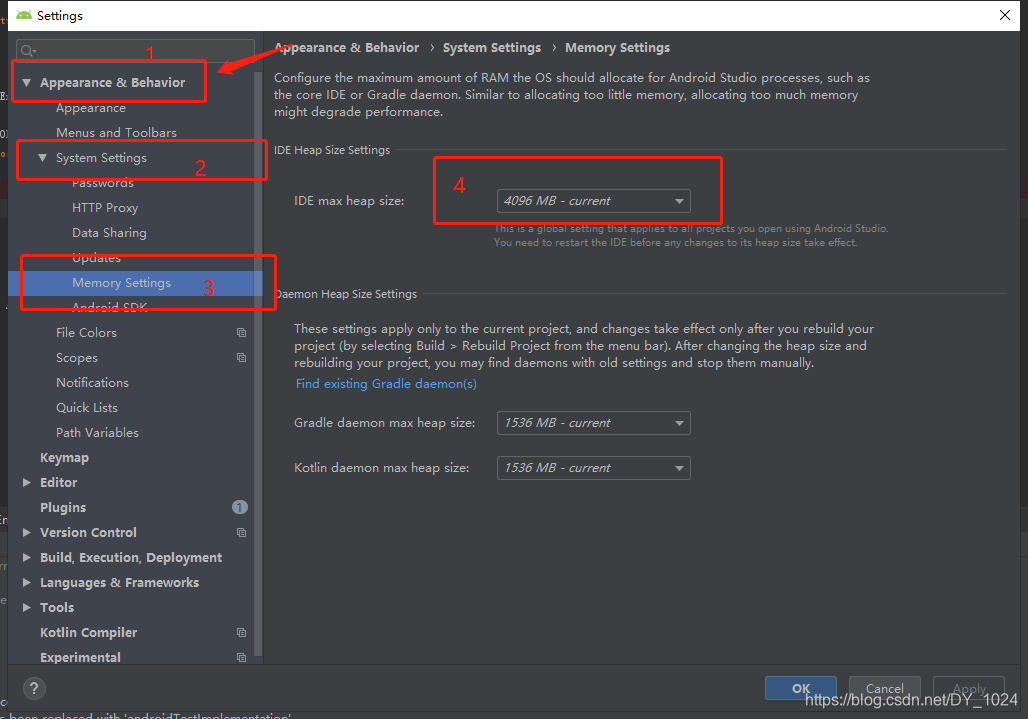Expand the Editor section
The height and width of the screenshot is (719, 1028).
26,482
